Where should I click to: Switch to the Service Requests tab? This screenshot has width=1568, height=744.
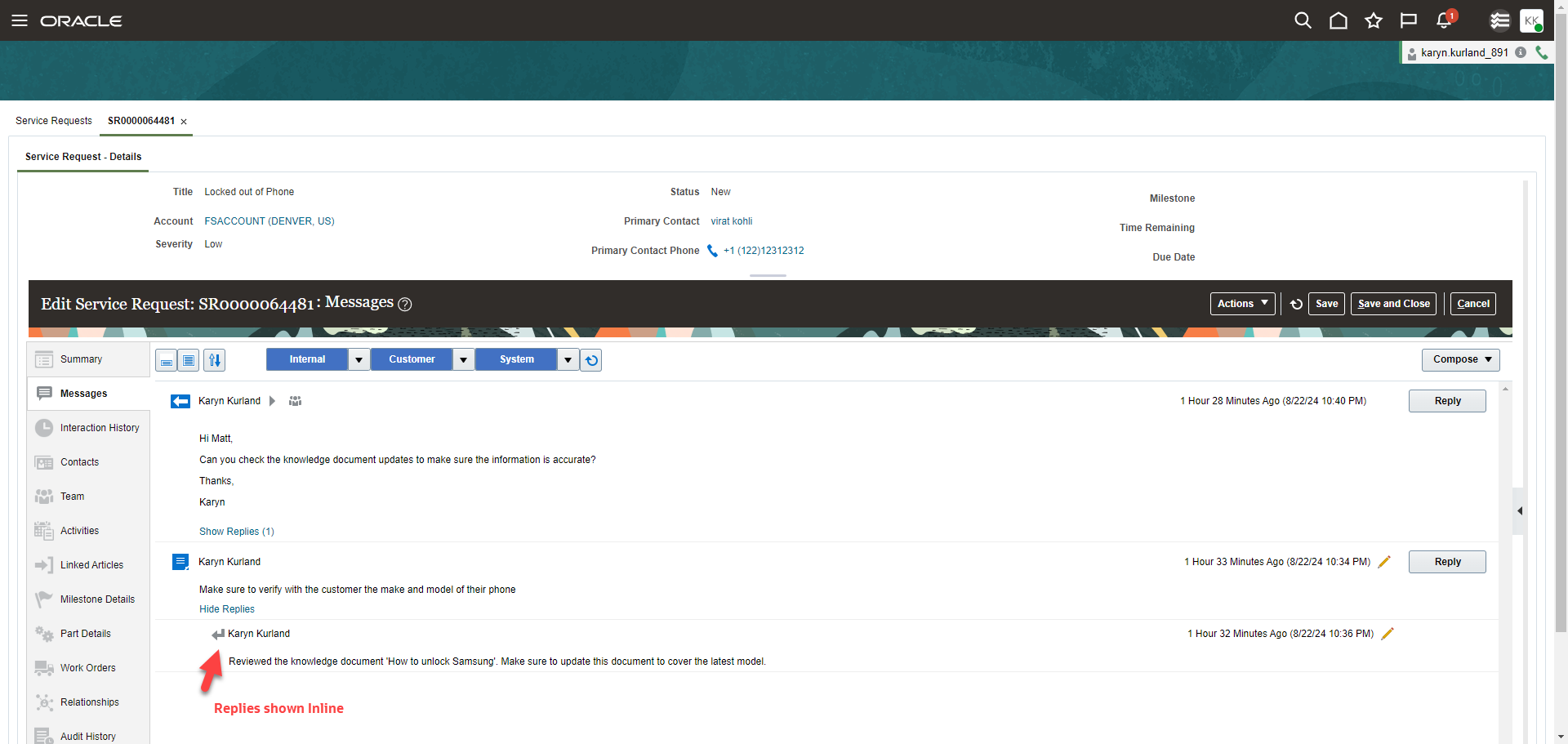point(54,121)
